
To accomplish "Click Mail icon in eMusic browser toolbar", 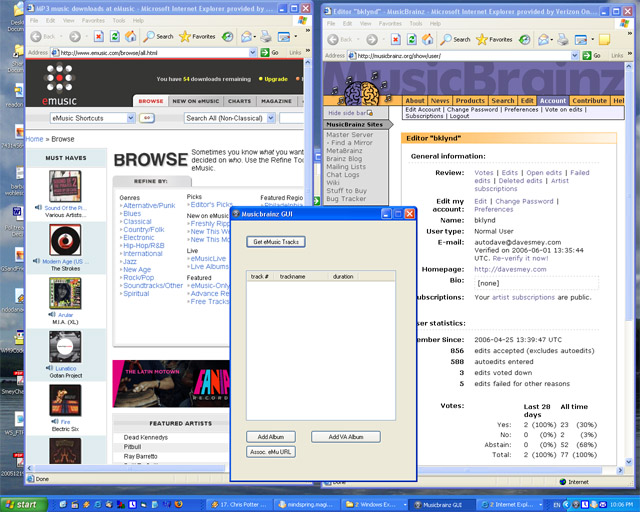I will coord(246,37).
